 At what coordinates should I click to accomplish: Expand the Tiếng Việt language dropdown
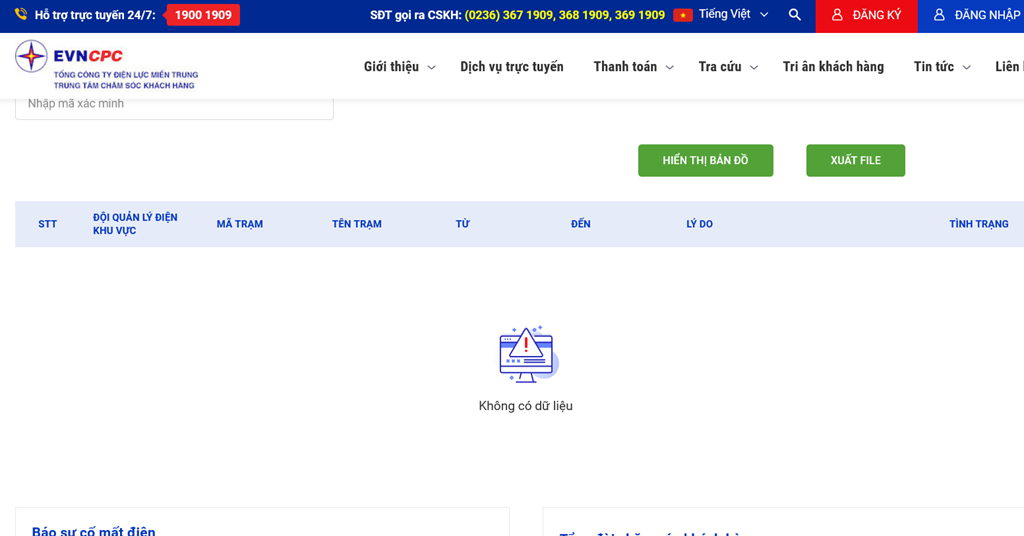pyautogui.click(x=735, y=15)
